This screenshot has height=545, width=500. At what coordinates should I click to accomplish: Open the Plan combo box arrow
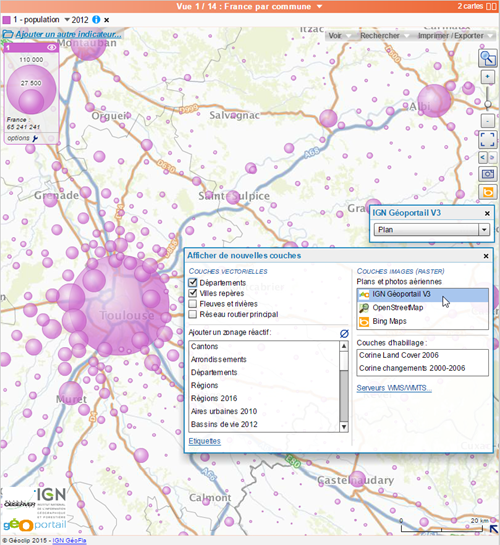[x=484, y=230]
